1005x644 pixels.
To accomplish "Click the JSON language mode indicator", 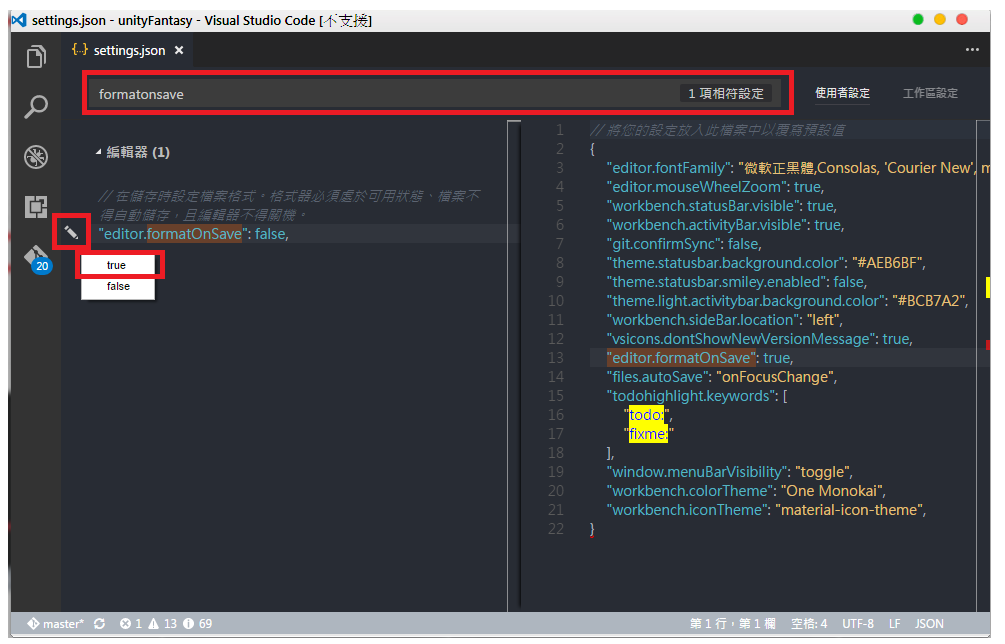I will pos(929,623).
